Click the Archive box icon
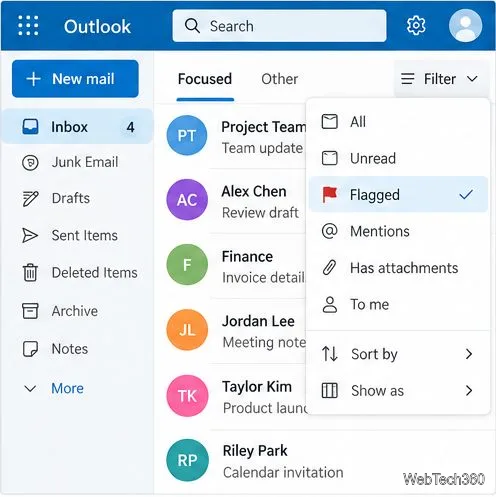496x497 pixels. (30, 311)
